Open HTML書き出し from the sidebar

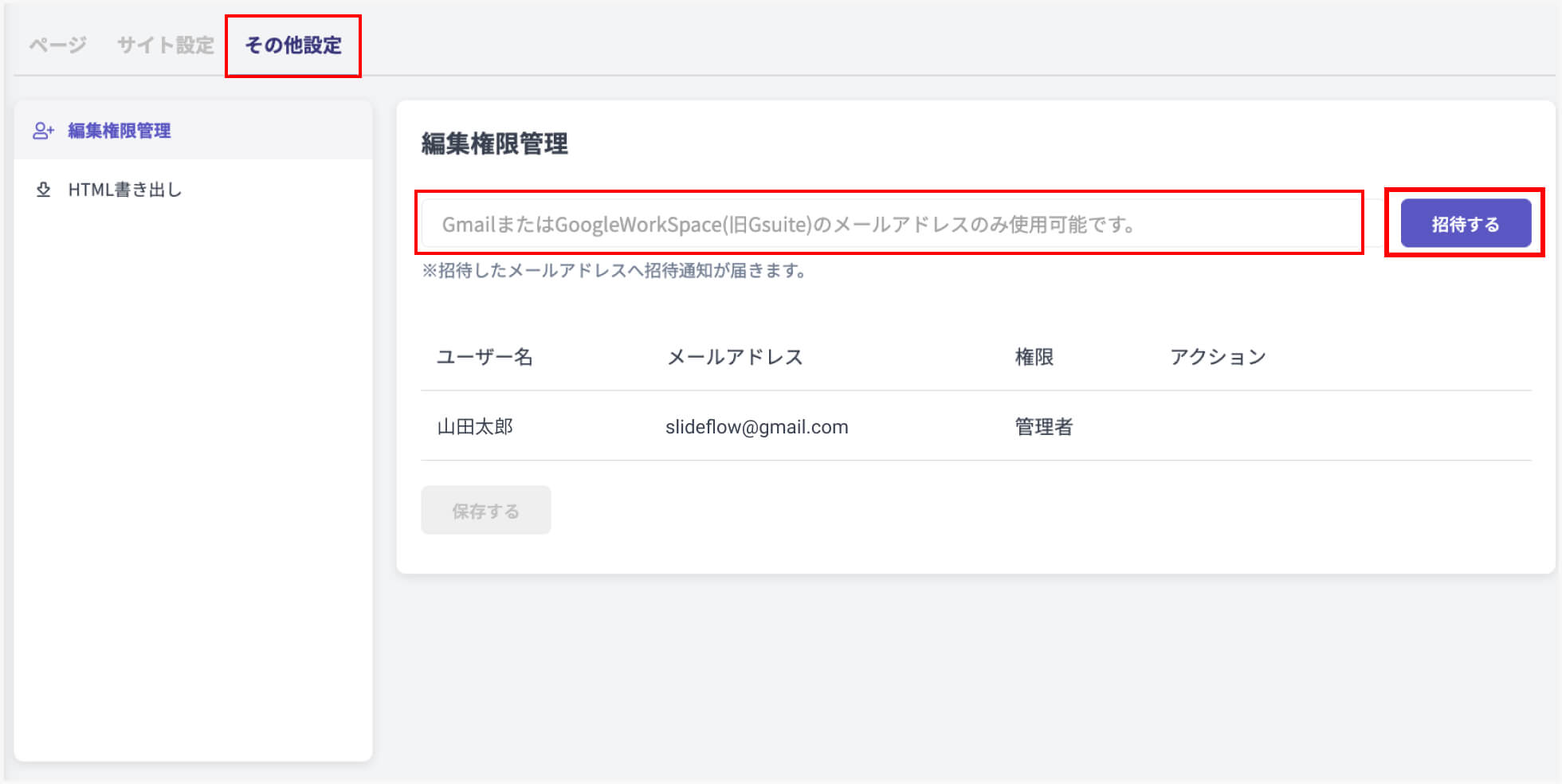click(125, 190)
